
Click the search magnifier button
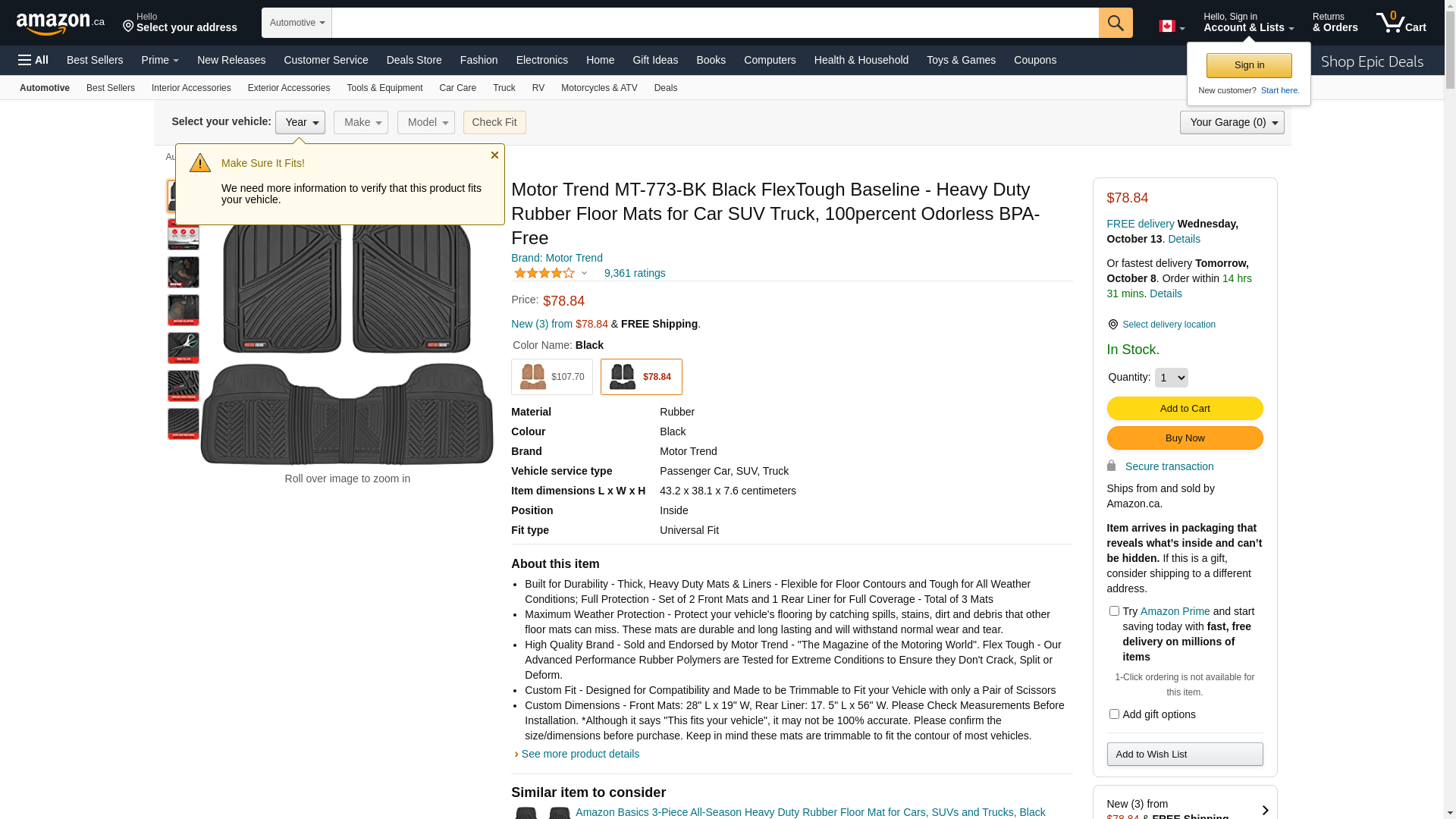pyautogui.click(x=1115, y=23)
